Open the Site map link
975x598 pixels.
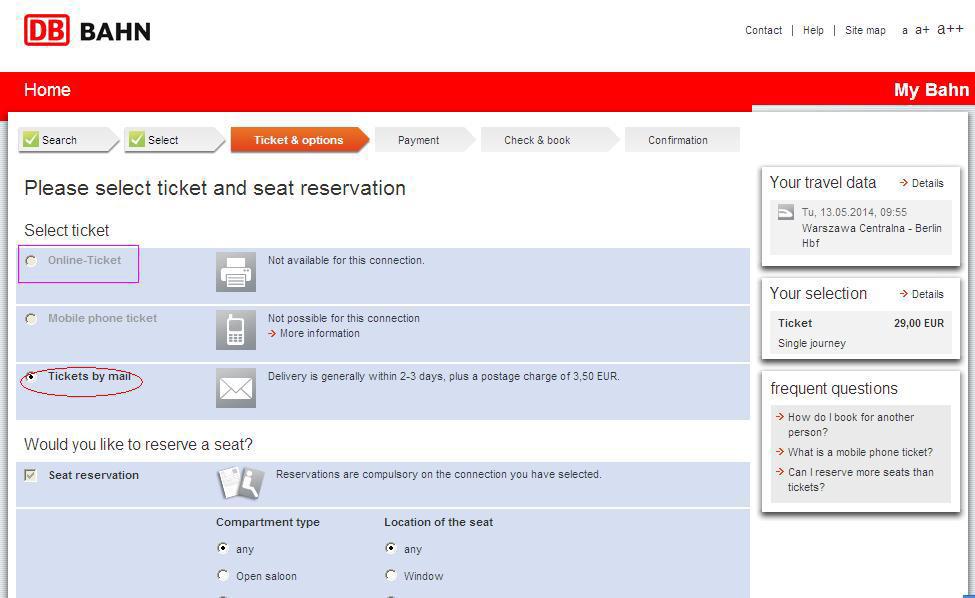[x=865, y=30]
